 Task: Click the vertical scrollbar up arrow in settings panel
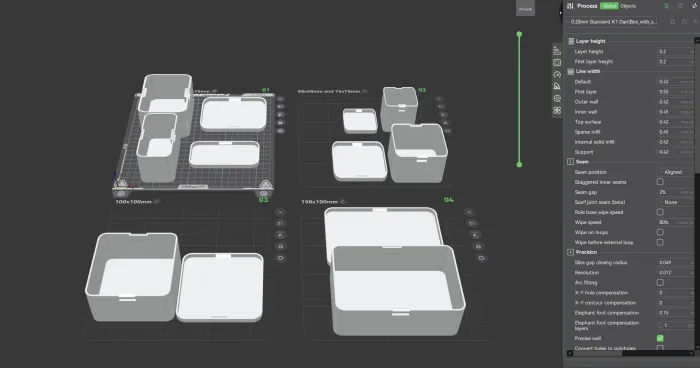click(x=697, y=40)
